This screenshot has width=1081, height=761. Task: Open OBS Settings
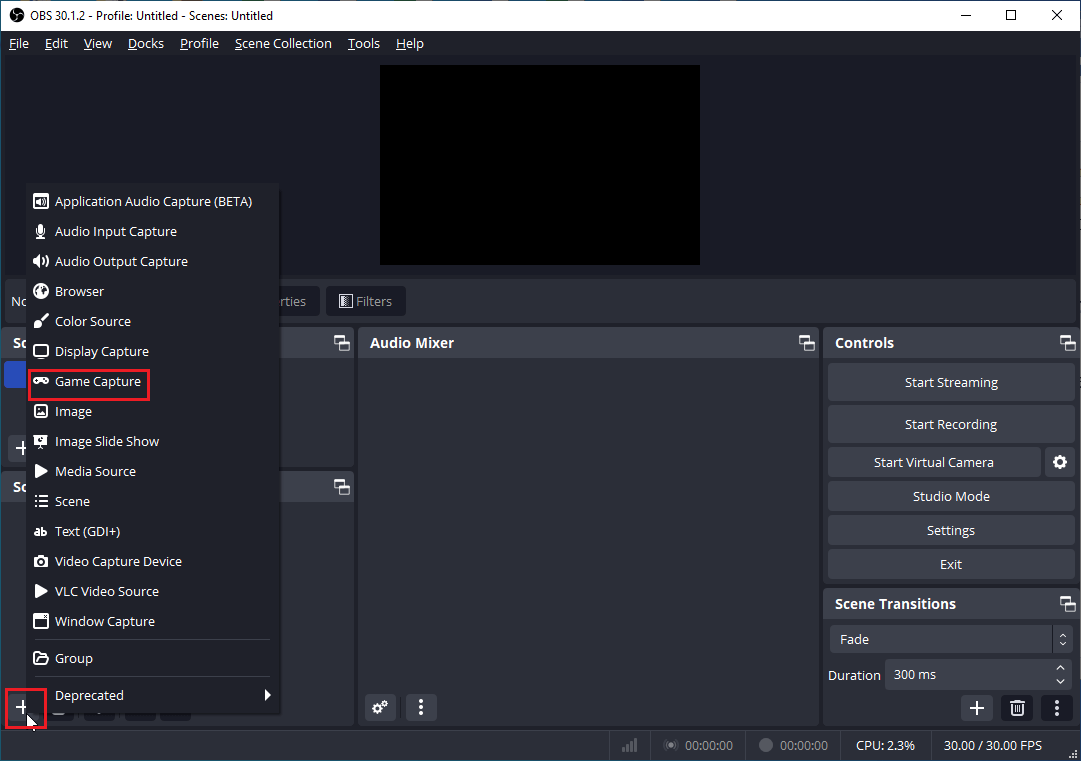950,530
